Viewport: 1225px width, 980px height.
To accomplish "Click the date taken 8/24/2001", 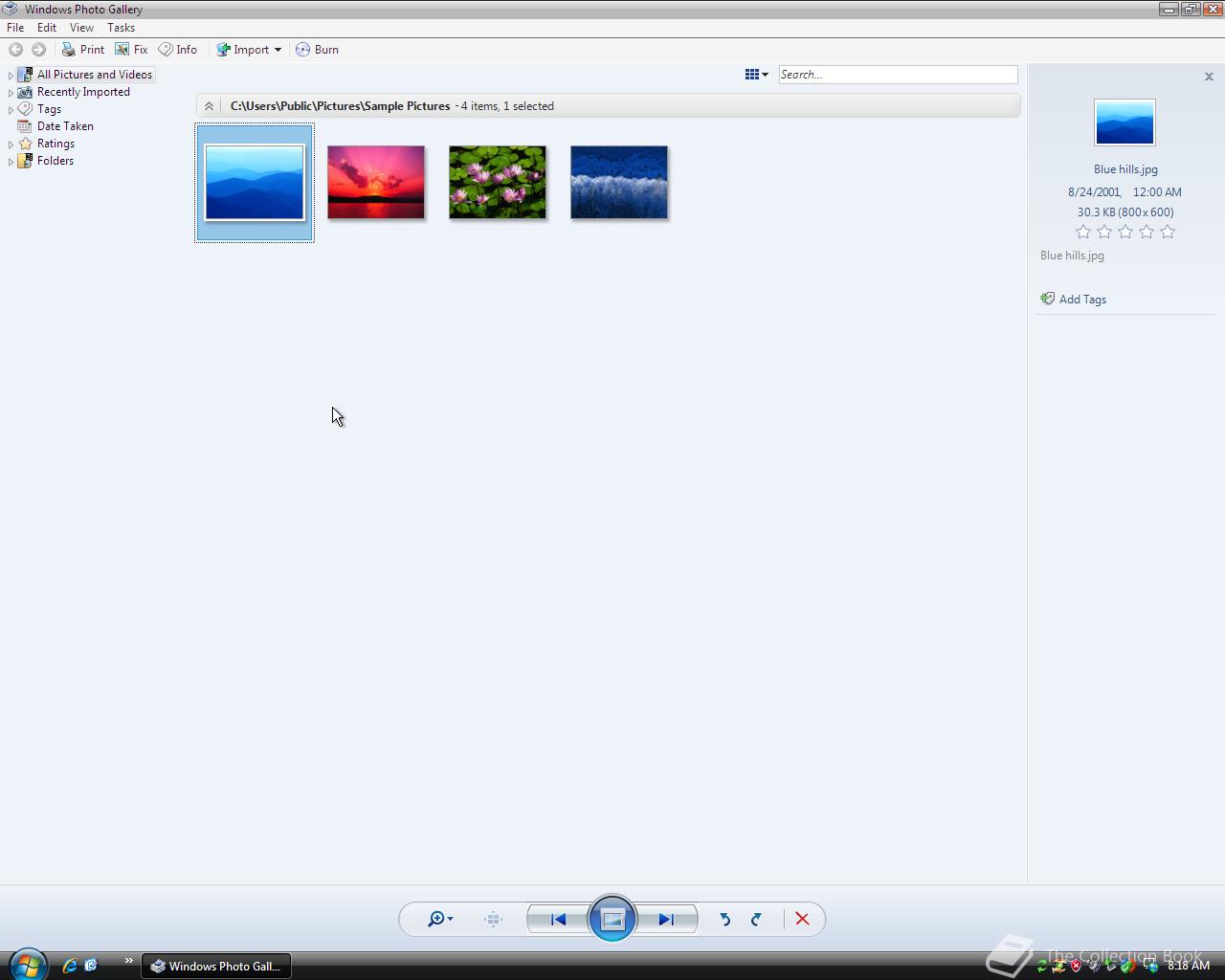I will pyautogui.click(x=1094, y=192).
